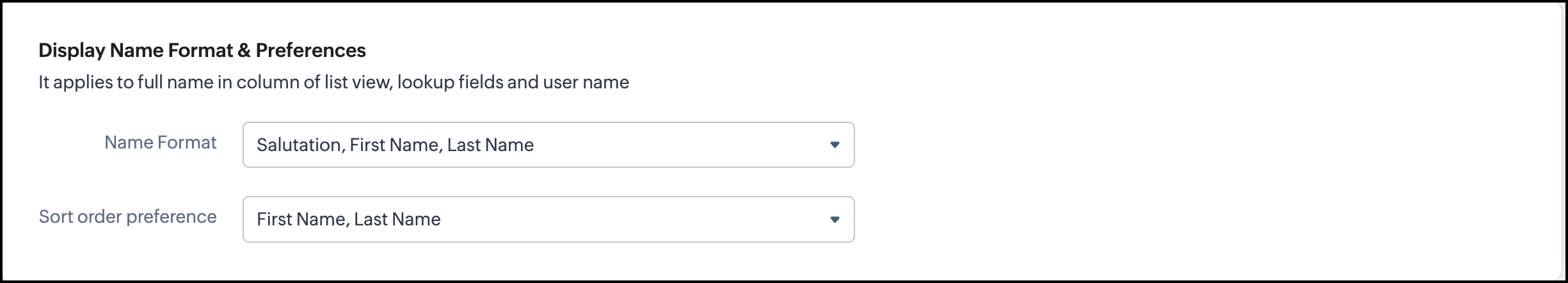
Task: Click the 'First Name, Last Name' selected value
Action: (x=348, y=220)
